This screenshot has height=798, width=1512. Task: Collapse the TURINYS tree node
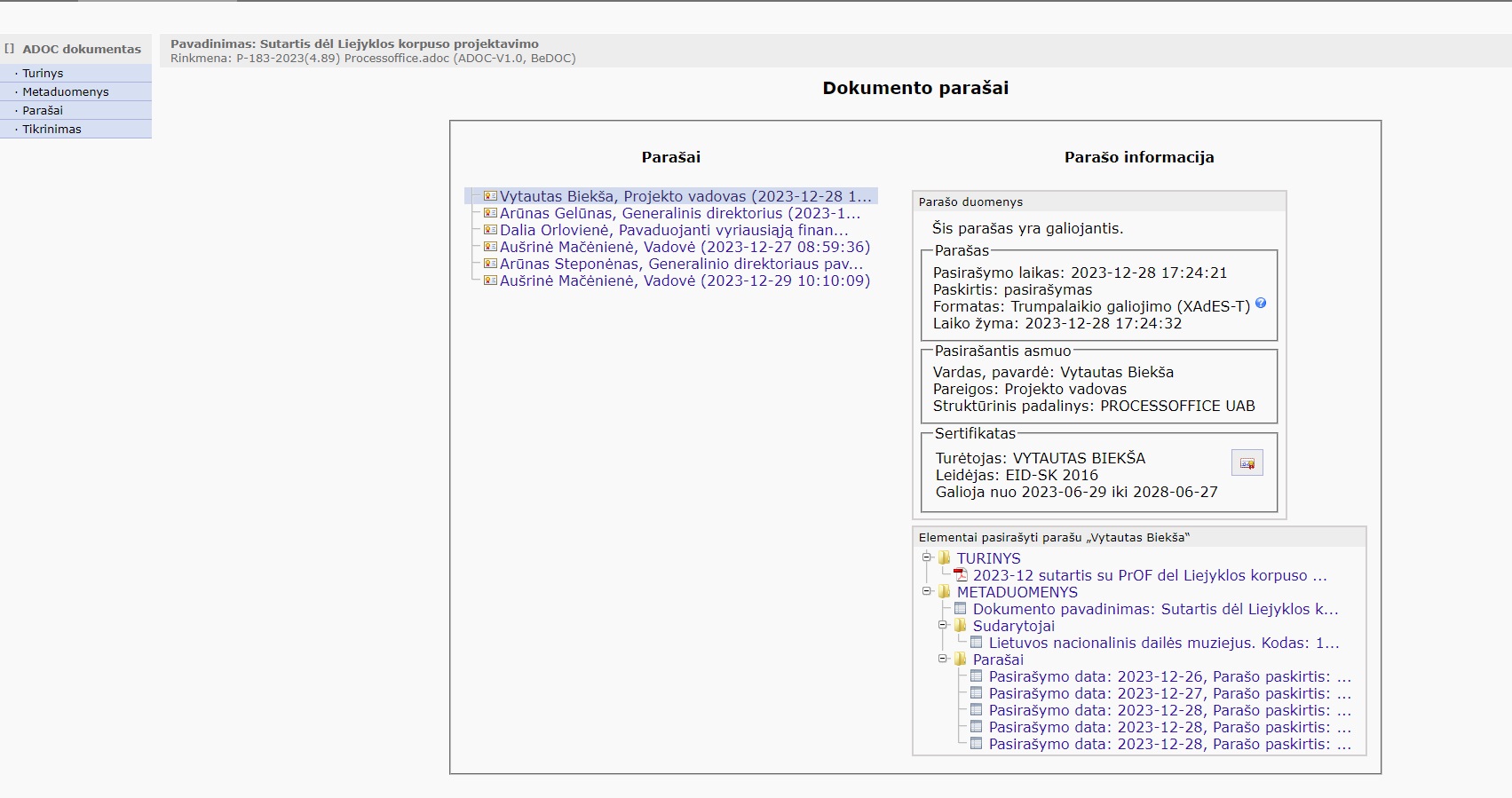point(927,557)
